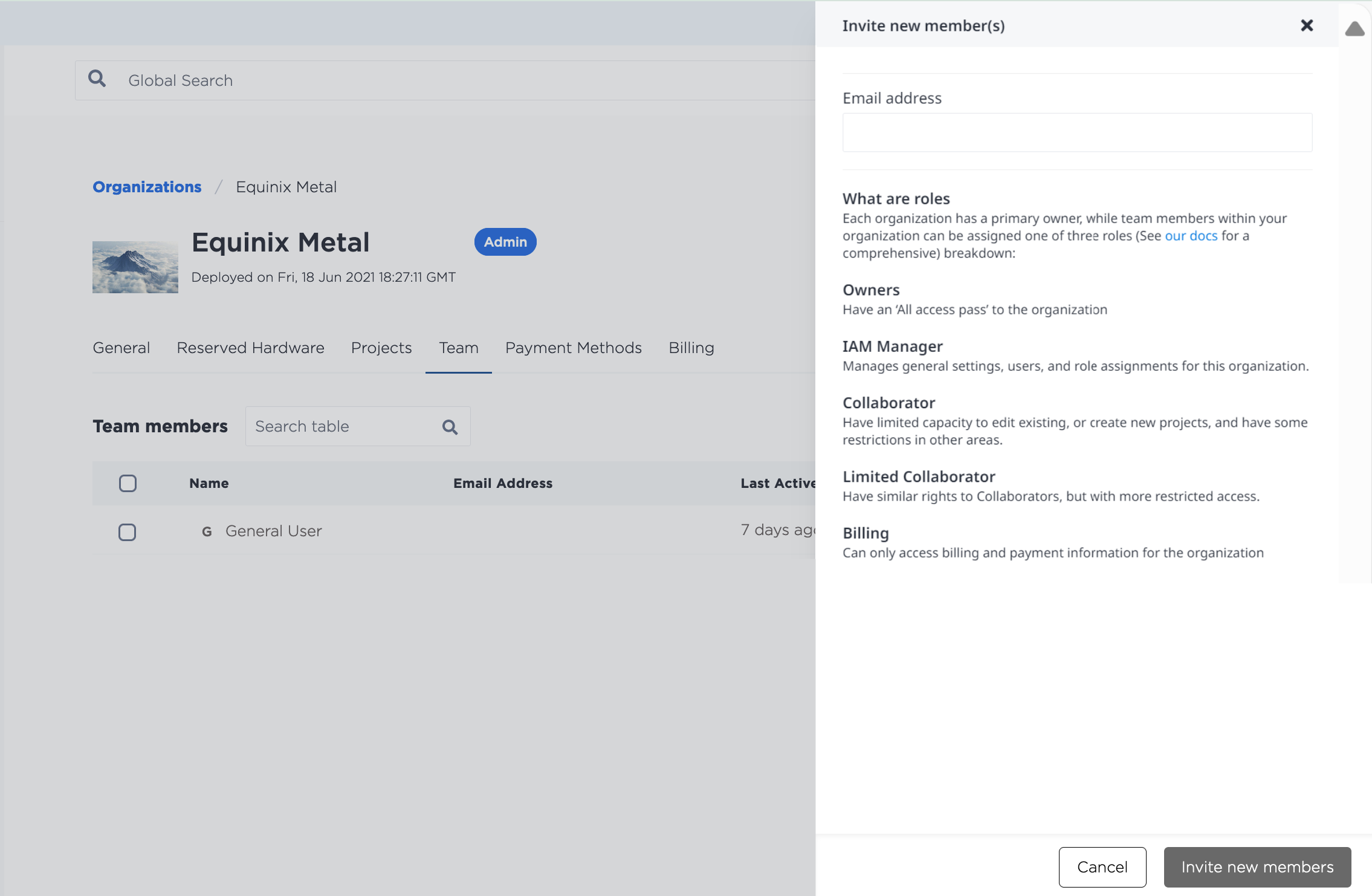This screenshot has width=1372, height=896.
Task: Click the 'Limited Collaborator' role heading
Action: click(919, 476)
